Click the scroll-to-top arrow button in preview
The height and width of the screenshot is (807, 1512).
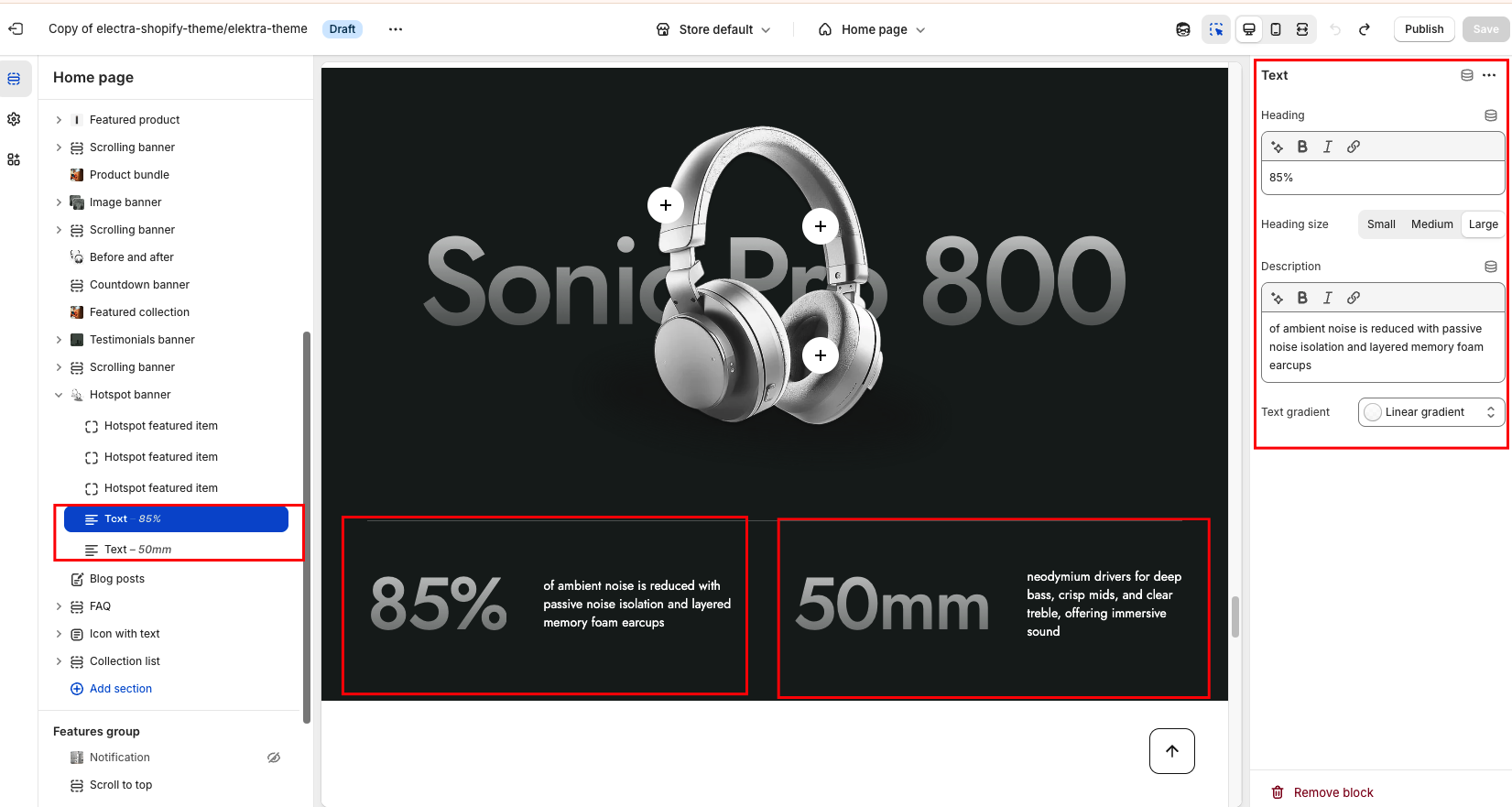coord(1172,751)
